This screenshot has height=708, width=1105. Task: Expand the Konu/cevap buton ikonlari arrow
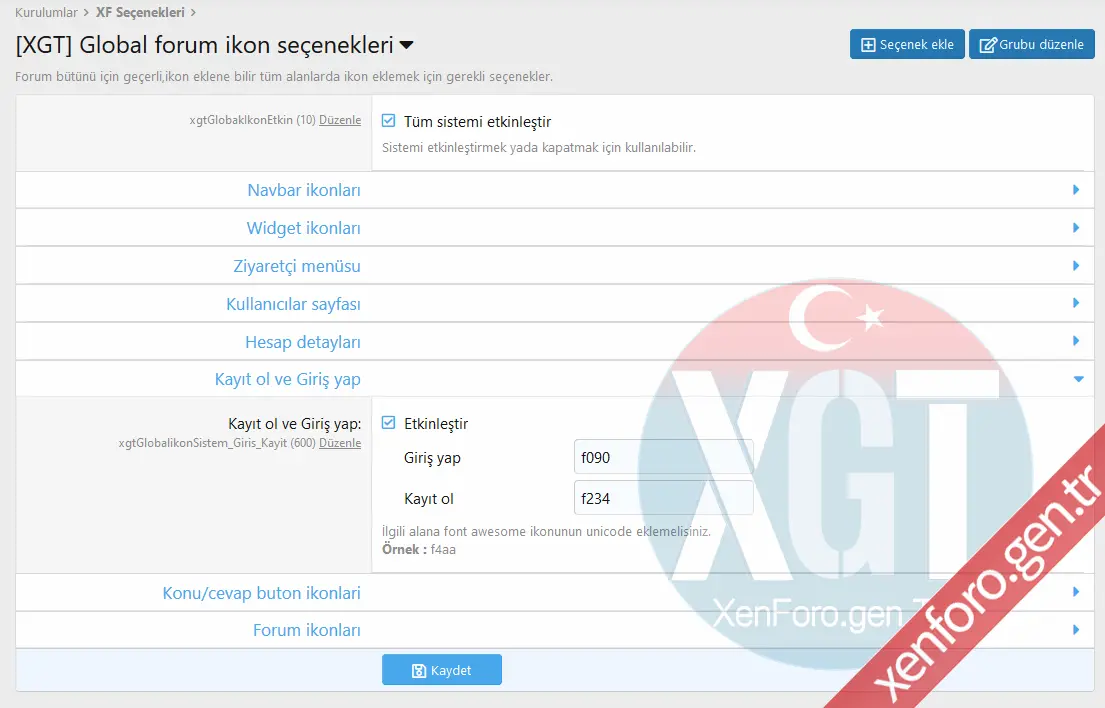pyautogui.click(x=1076, y=592)
